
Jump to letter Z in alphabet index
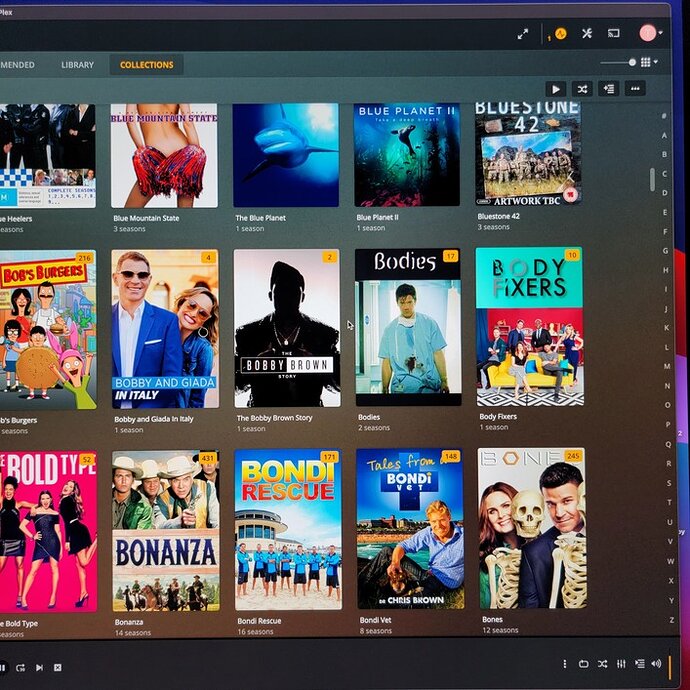pos(672,620)
